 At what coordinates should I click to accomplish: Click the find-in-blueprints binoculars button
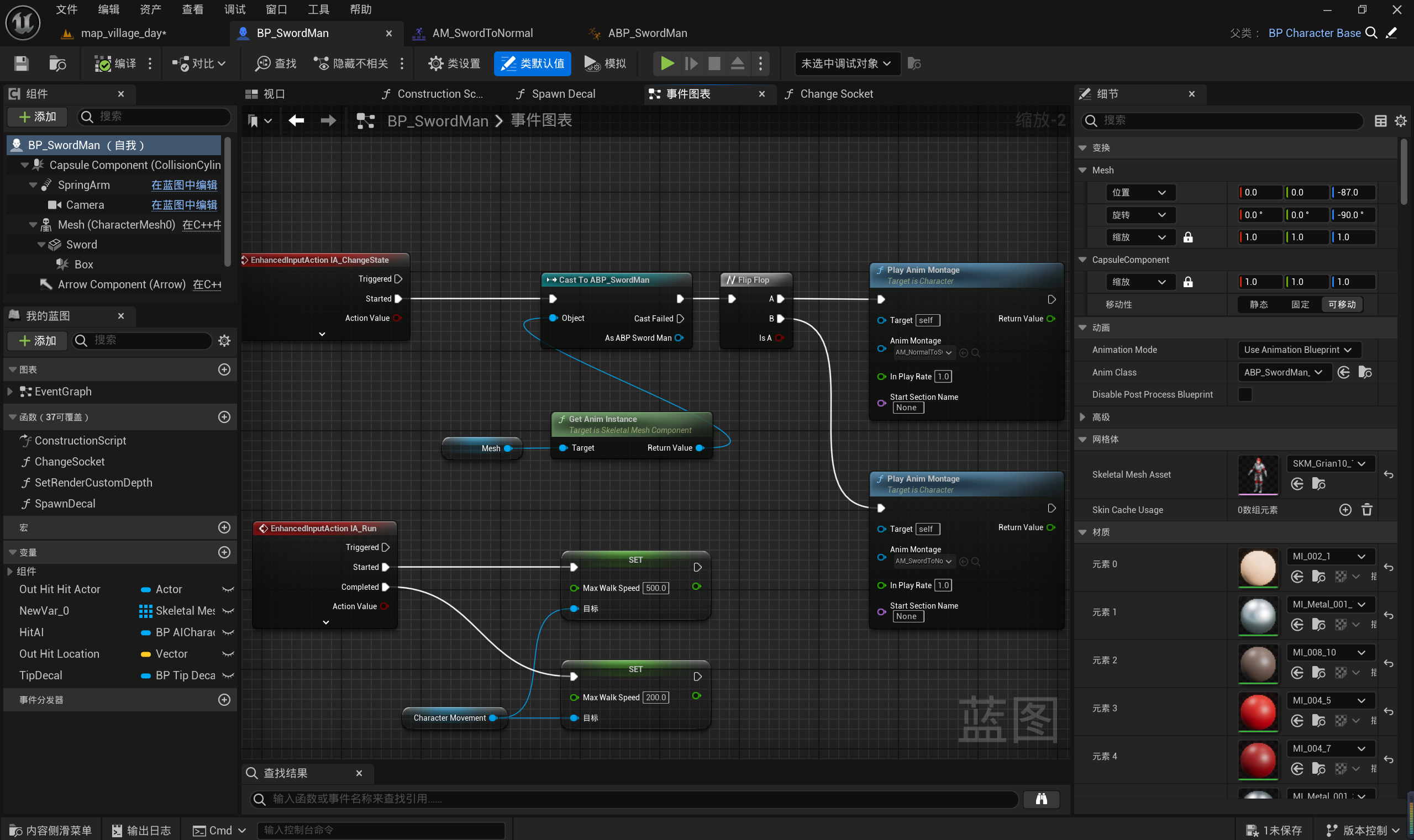pos(1041,799)
